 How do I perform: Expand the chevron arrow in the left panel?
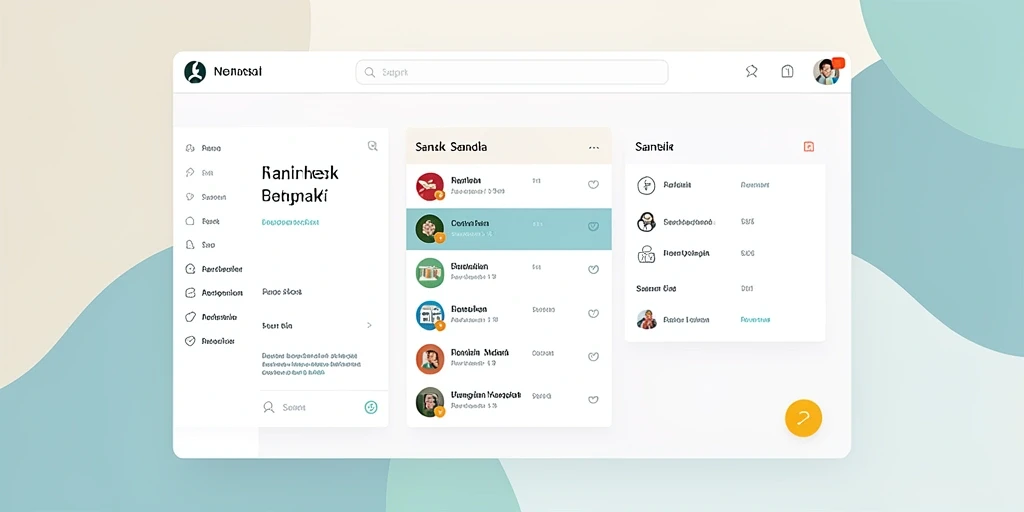tap(369, 325)
